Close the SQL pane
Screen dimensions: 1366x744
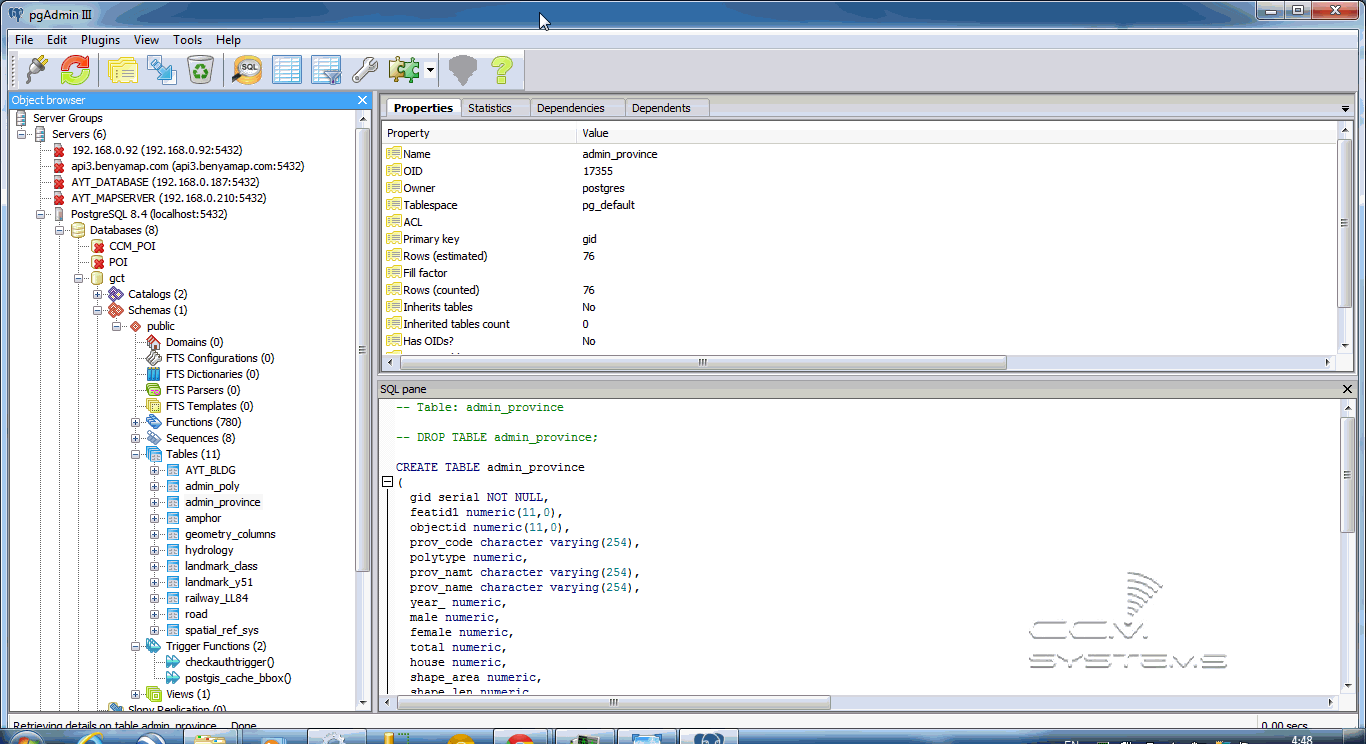click(1348, 389)
